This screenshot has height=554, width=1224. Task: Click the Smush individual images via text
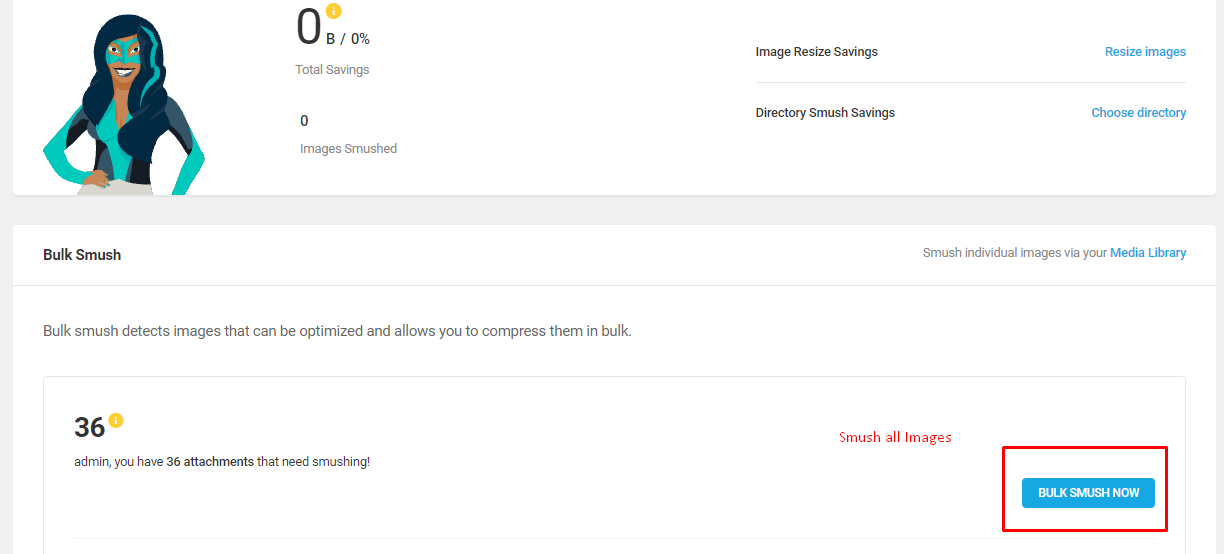pyautogui.click(x=1014, y=253)
